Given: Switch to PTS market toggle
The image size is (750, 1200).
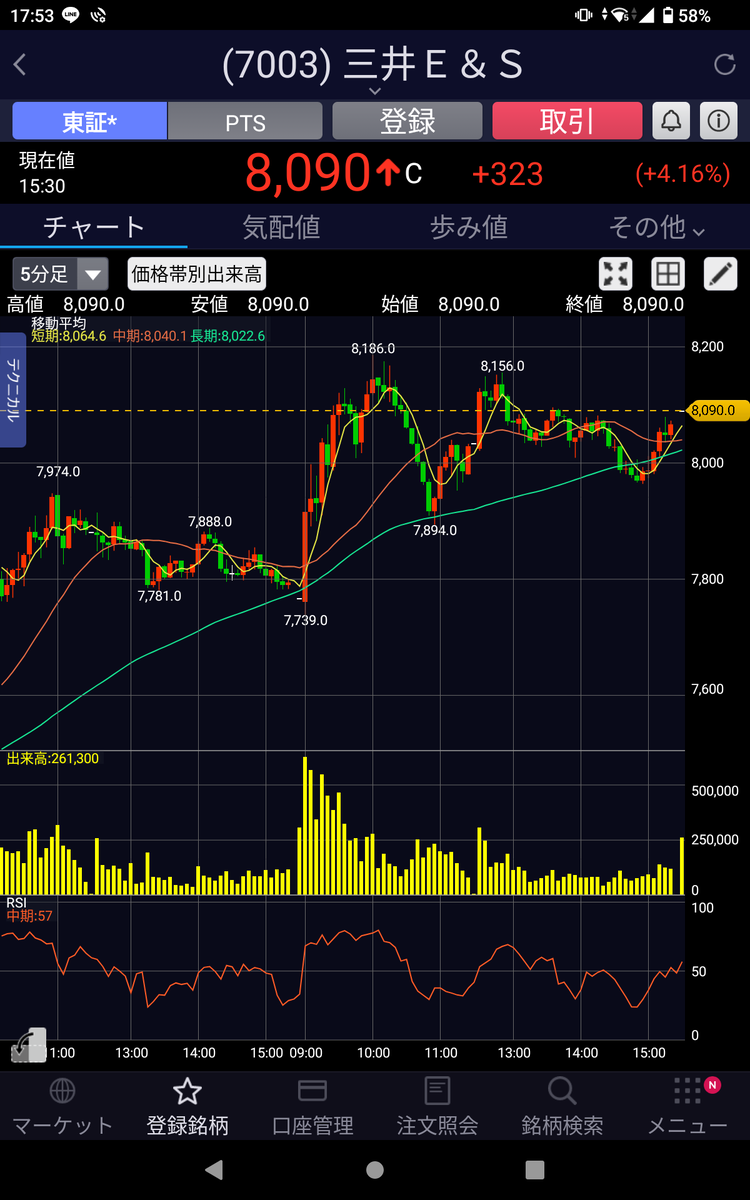Looking at the screenshot, I should [245, 121].
